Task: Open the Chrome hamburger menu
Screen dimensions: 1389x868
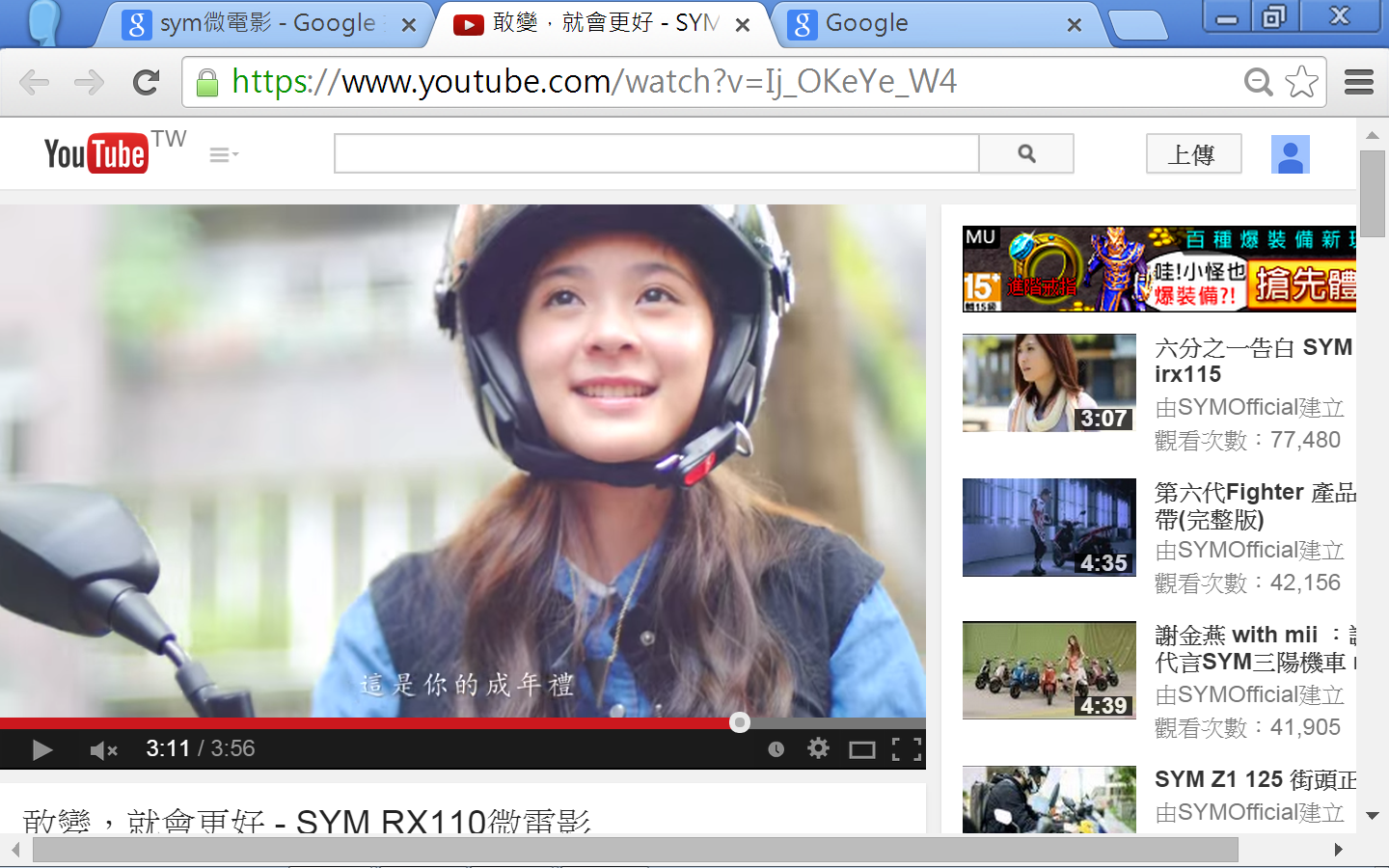Action: coord(1358,83)
